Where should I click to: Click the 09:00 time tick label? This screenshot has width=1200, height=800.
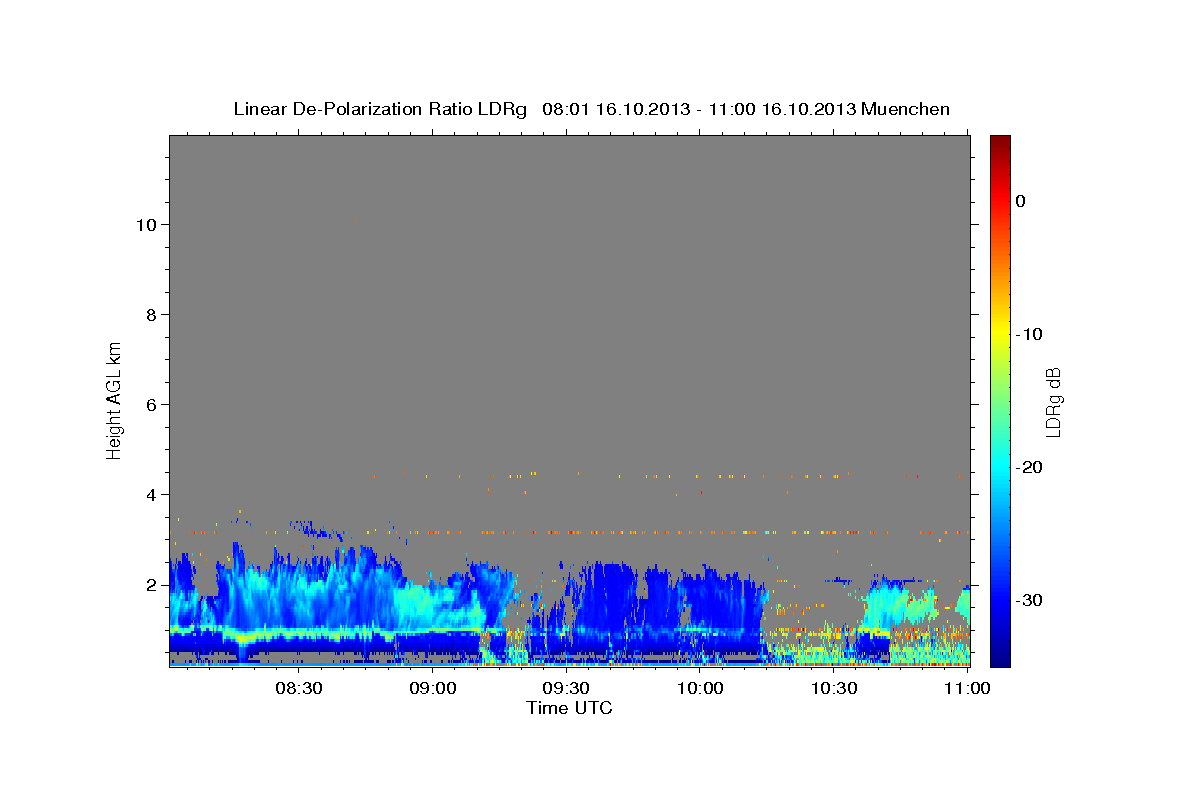(433, 688)
